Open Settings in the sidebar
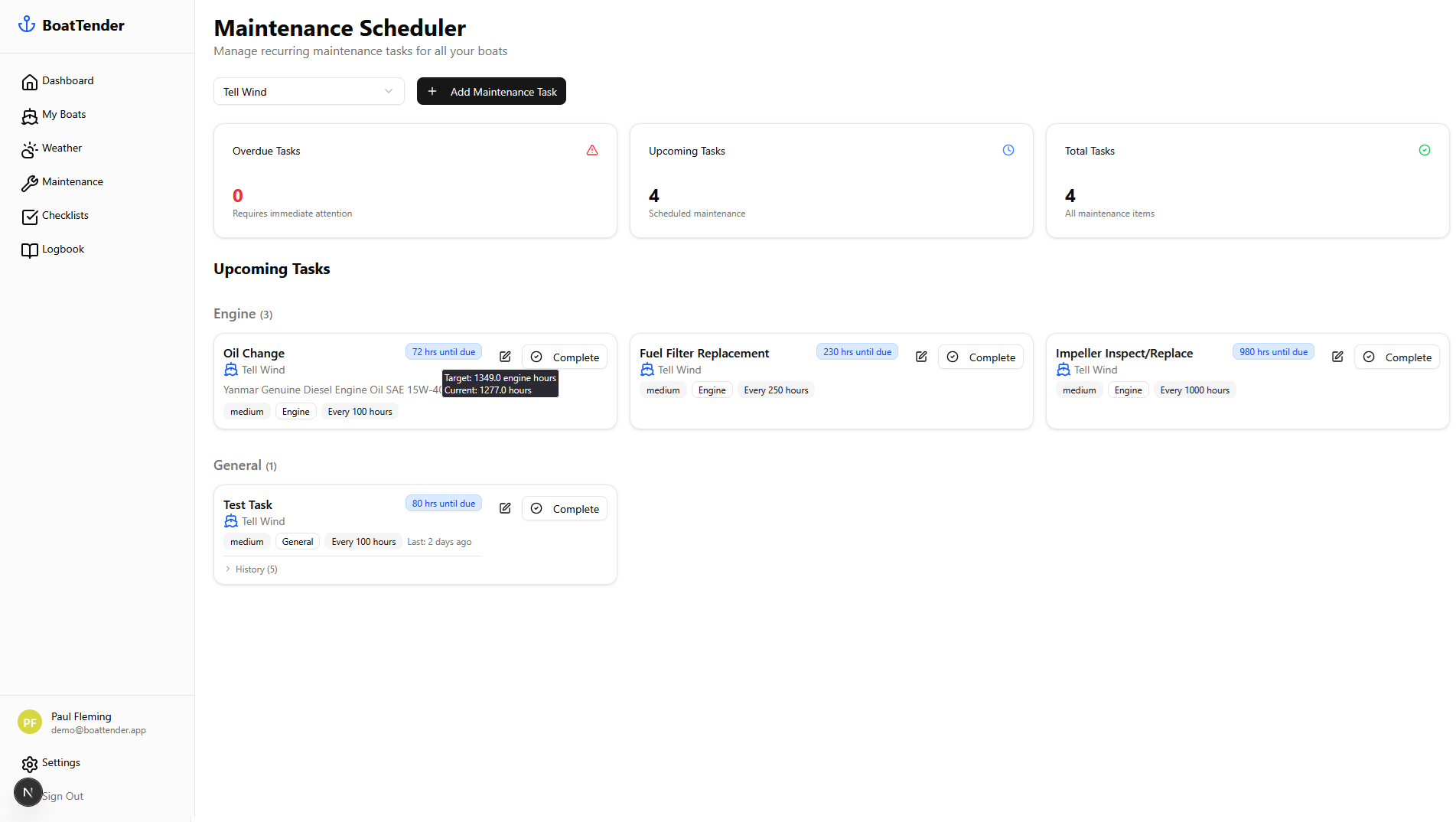 pos(60,763)
